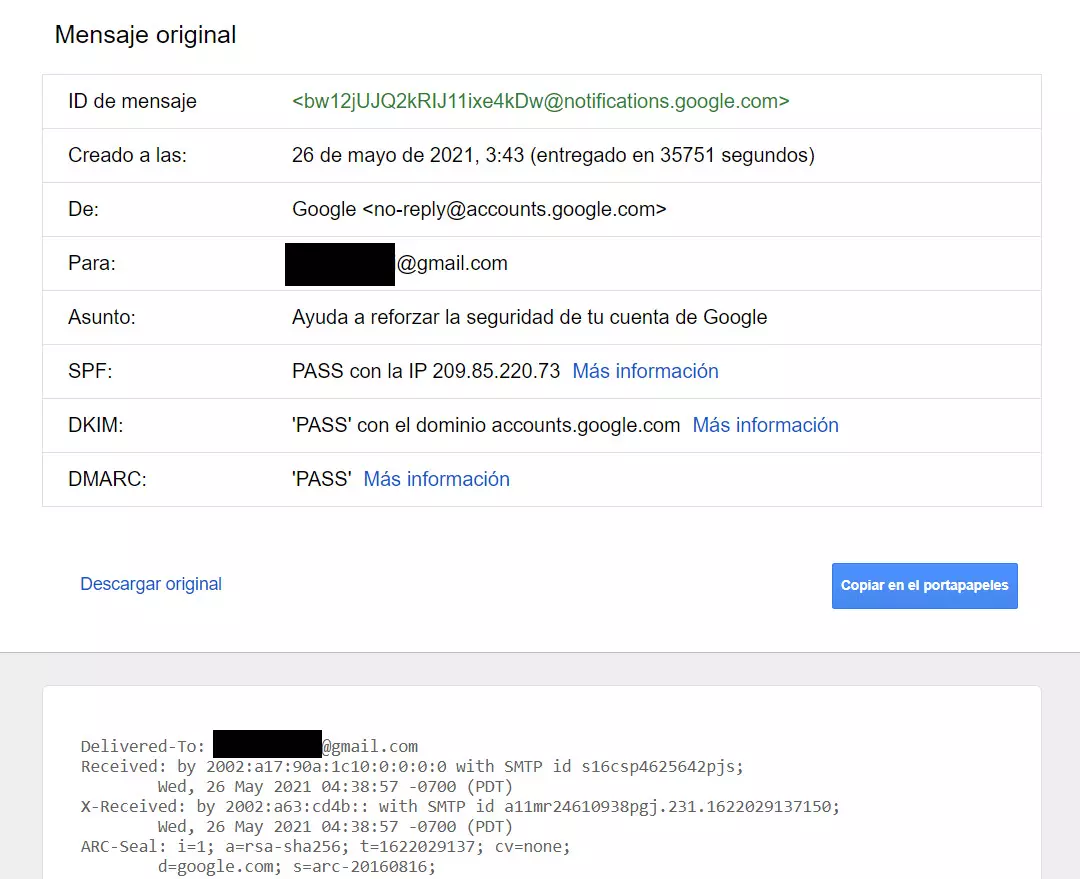Open 'Más información' link in DKIM row
1080x879 pixels.
point(765,425)
